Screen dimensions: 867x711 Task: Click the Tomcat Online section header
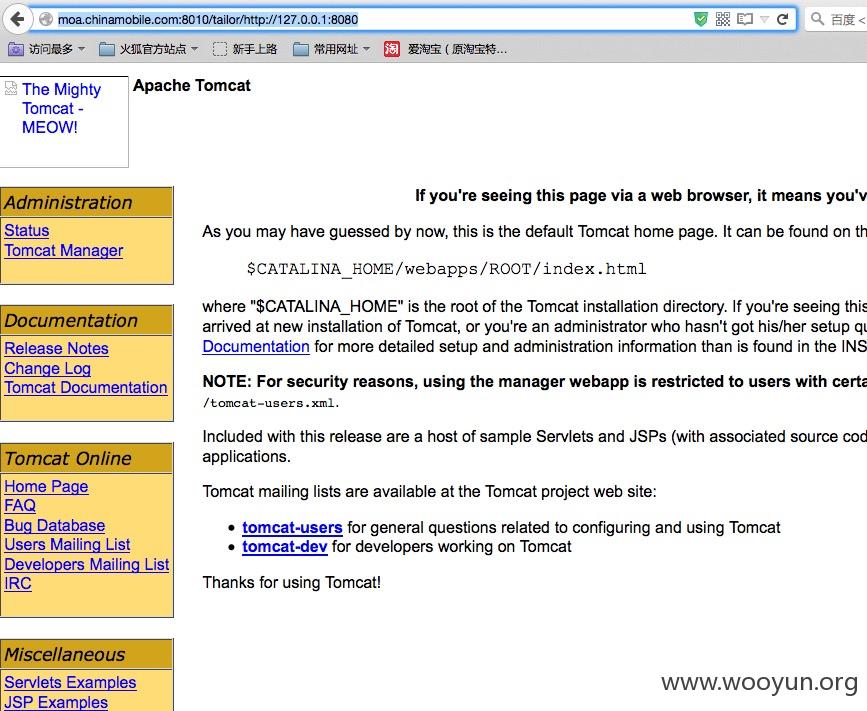tap(86, 458)
